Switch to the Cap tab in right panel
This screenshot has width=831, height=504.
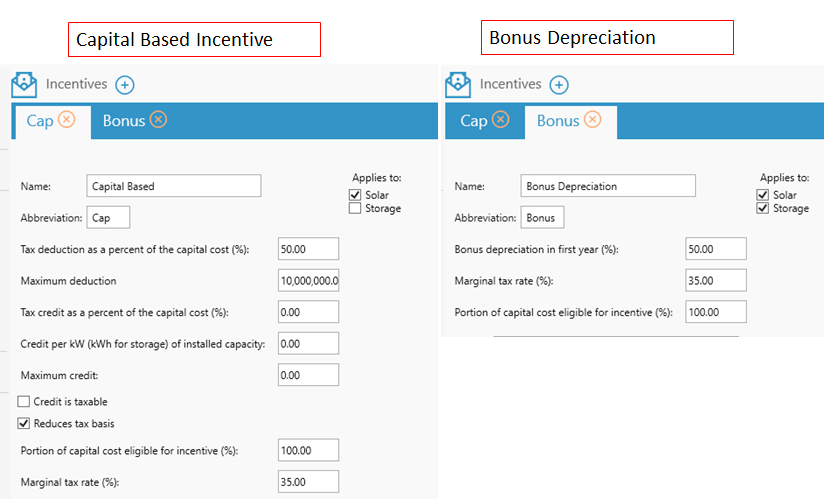pos(473,121)
